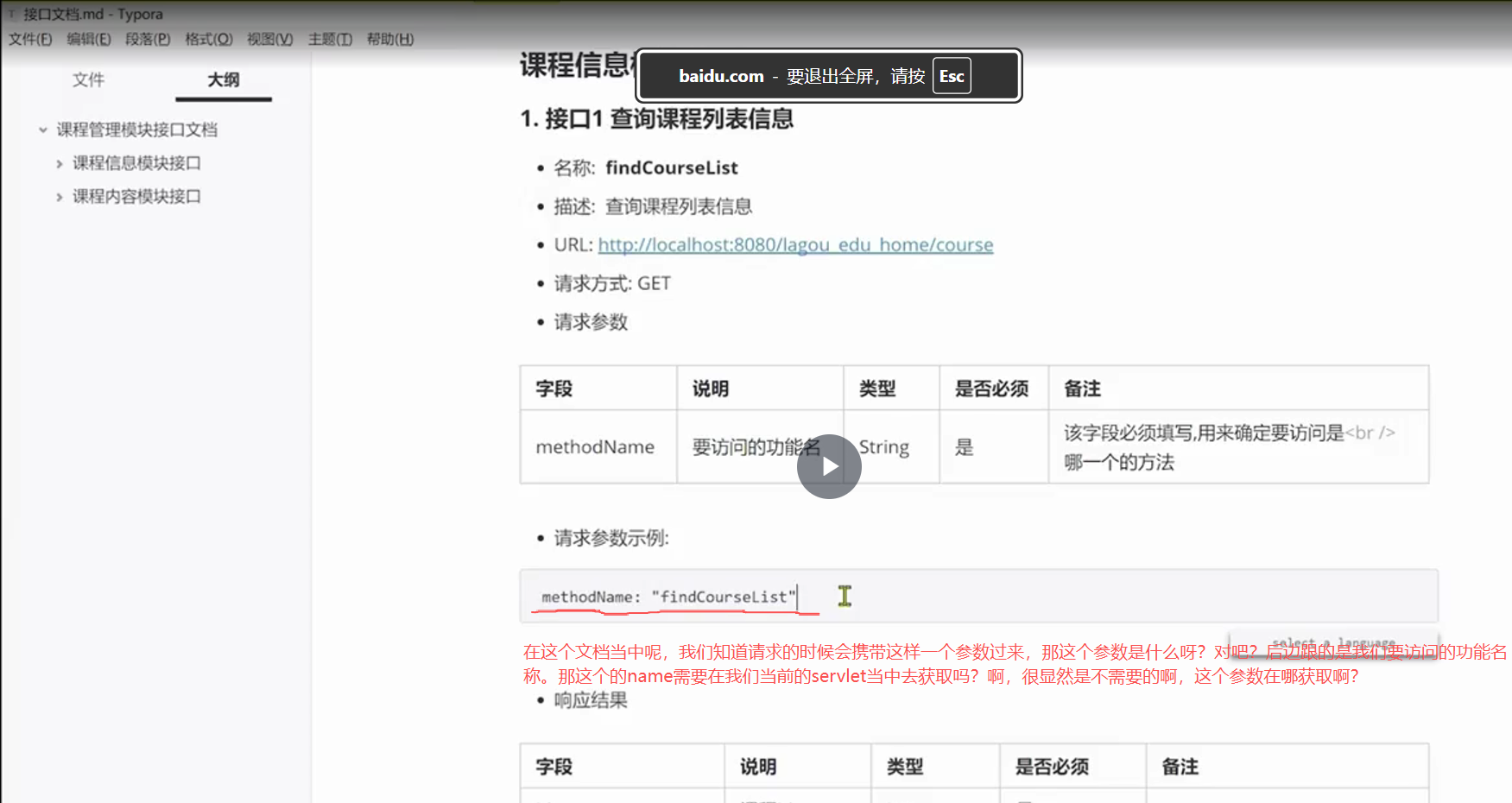
Task: Collapse the 课程管理模块接口文档 outline arrow
Action: pyautogui.click(x=42, y=130)
